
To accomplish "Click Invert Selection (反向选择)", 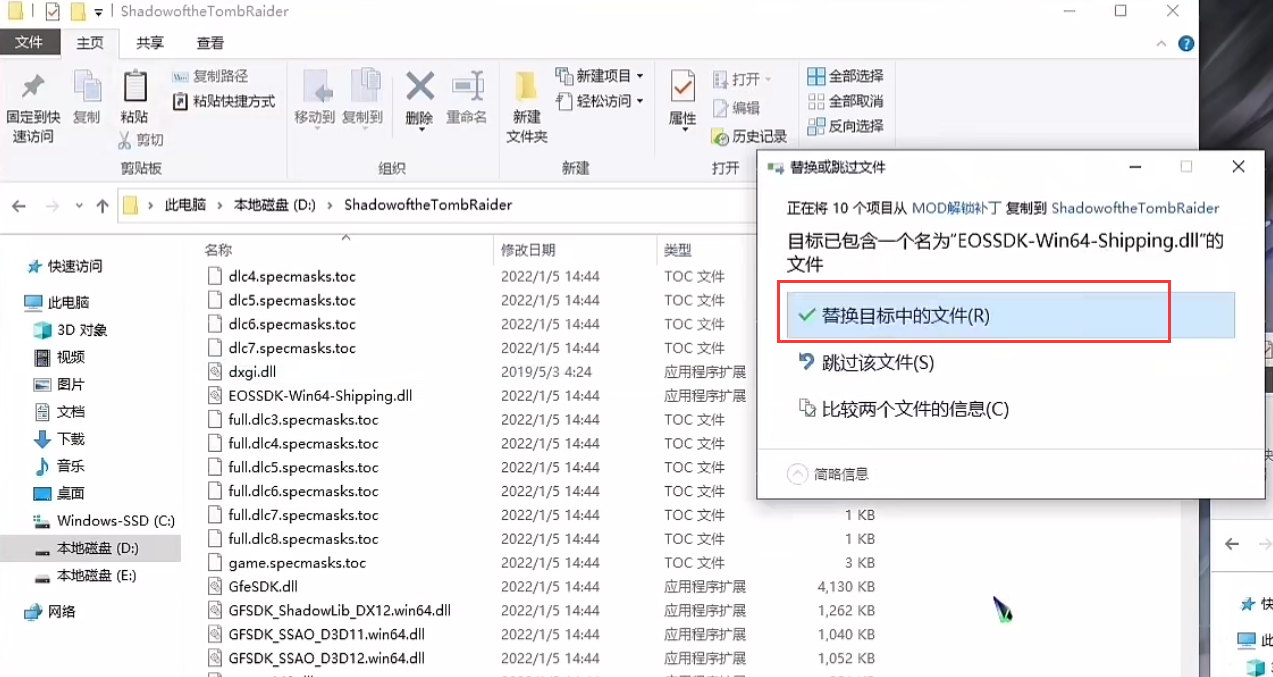I will tap(846, 126).
